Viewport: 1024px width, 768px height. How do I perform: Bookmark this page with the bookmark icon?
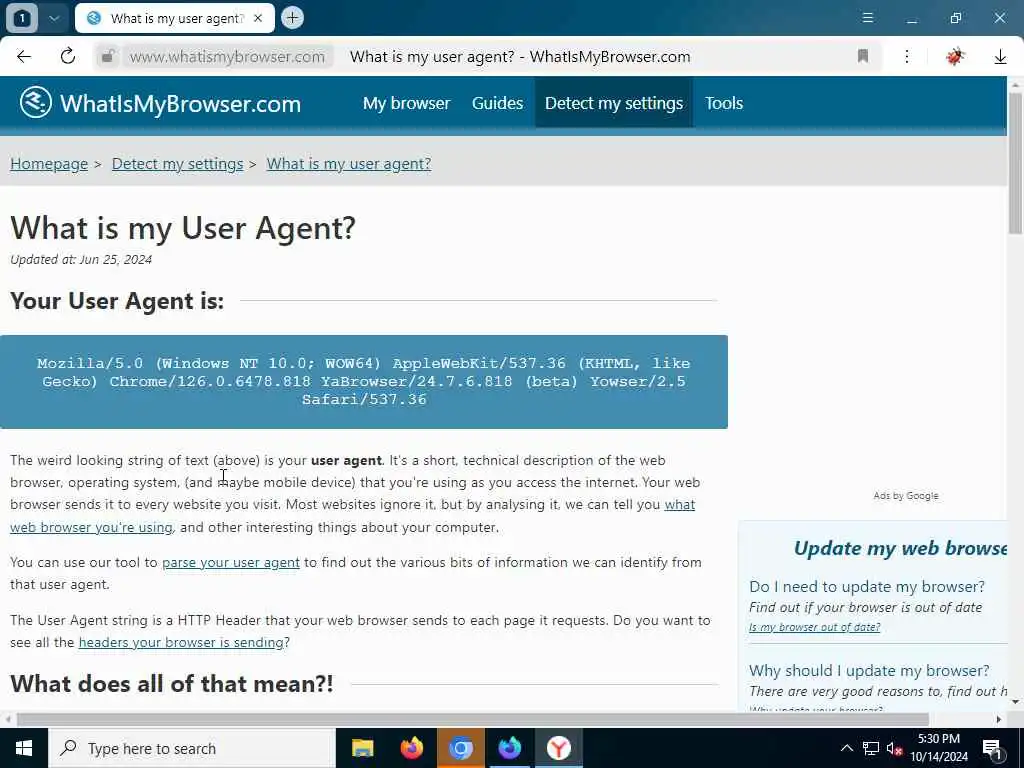863,57
